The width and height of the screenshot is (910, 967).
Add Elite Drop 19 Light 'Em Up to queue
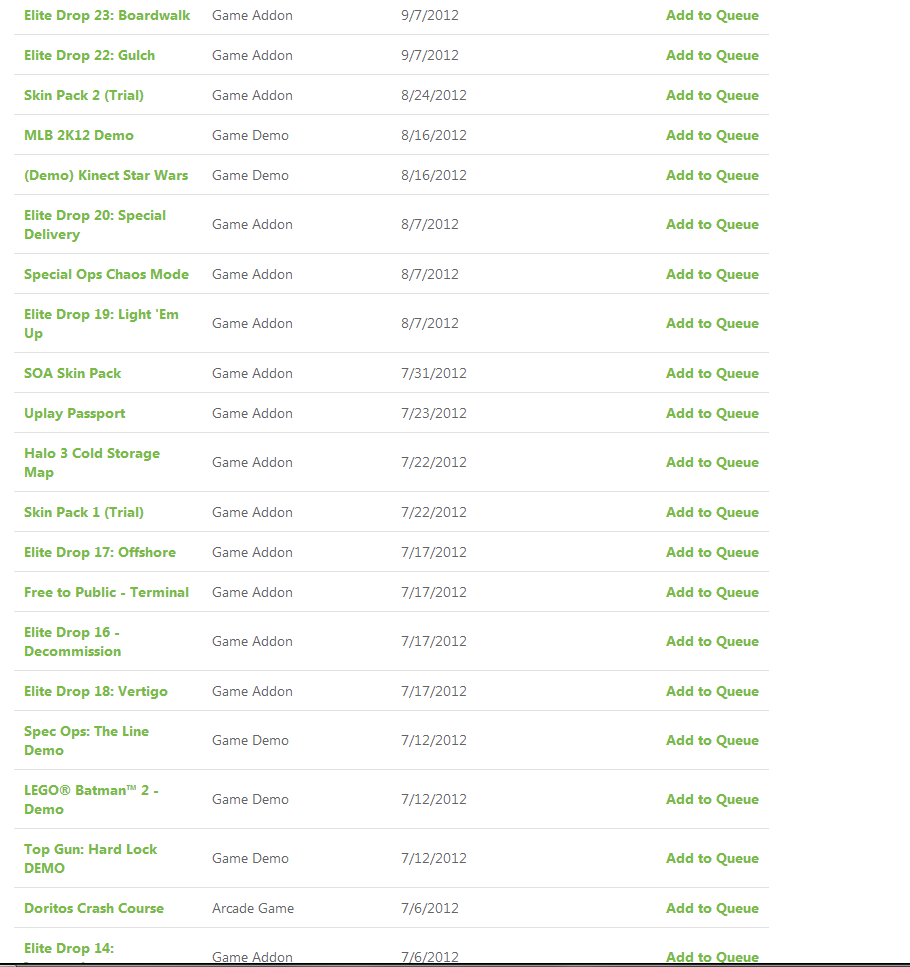712,324
